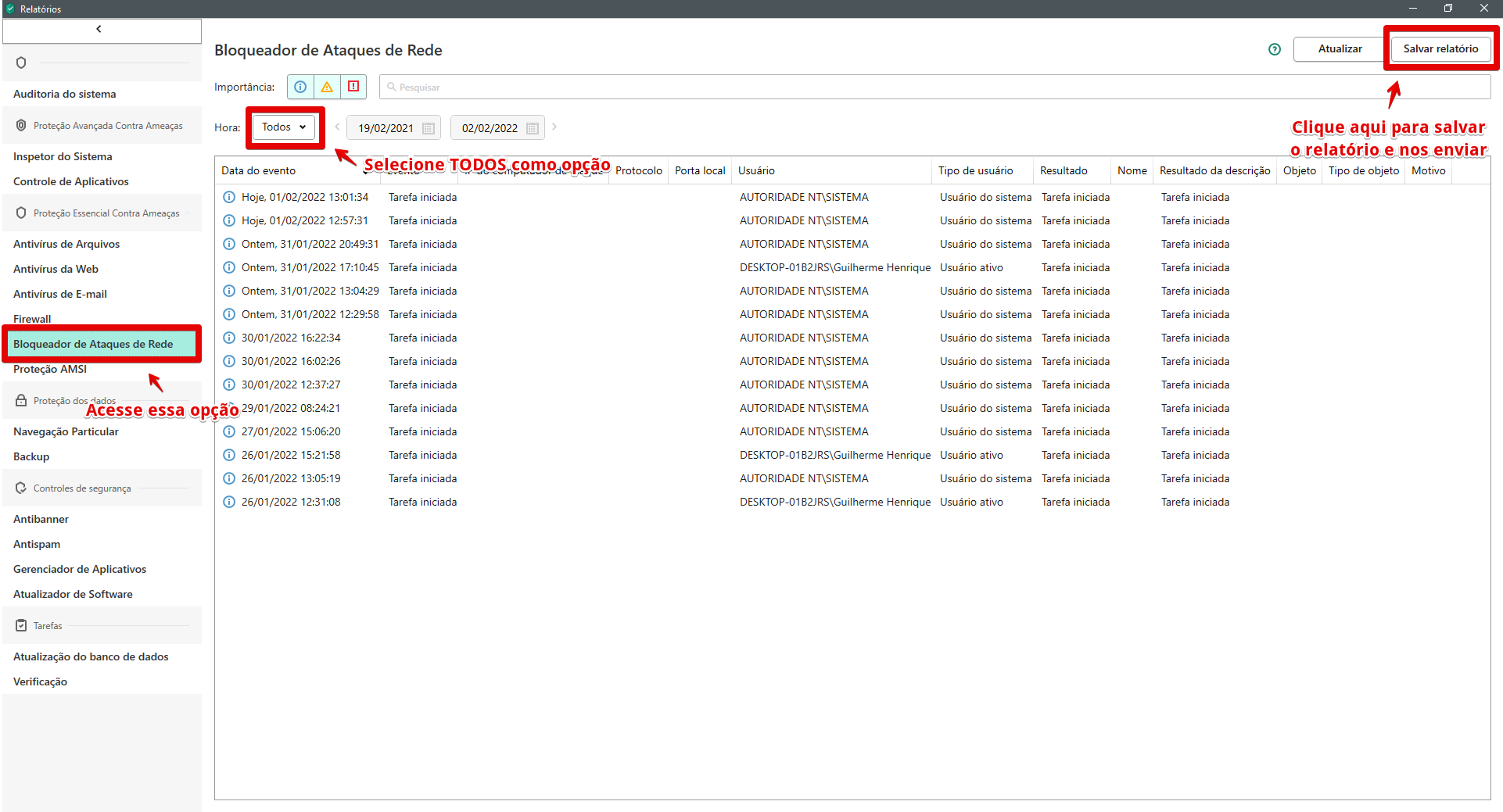1503x812 pixels.
Task: Open the Antivírus da Web report
Action: [x=56, y=269]
